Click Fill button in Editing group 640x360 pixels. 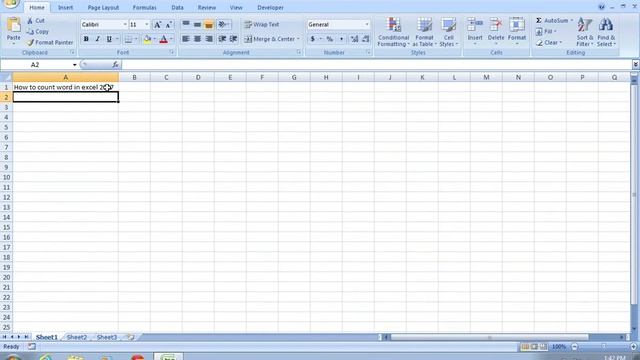[546, 31]
